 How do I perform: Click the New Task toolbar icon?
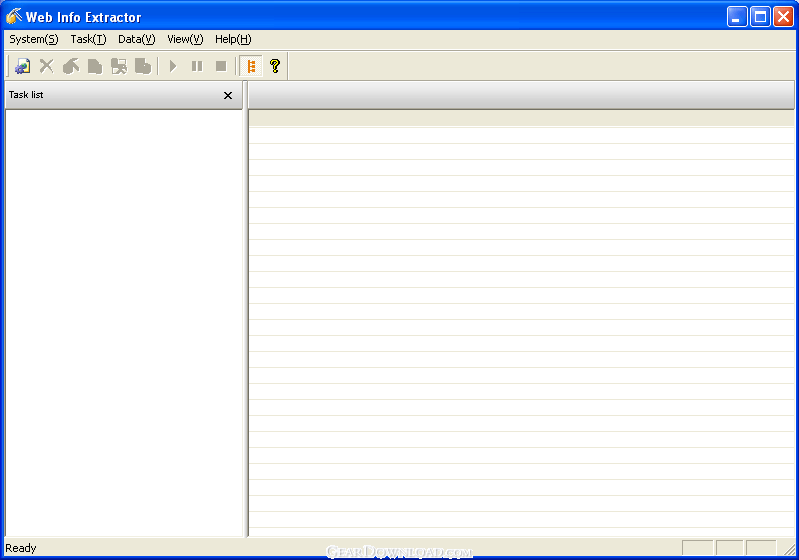(22, 66)
